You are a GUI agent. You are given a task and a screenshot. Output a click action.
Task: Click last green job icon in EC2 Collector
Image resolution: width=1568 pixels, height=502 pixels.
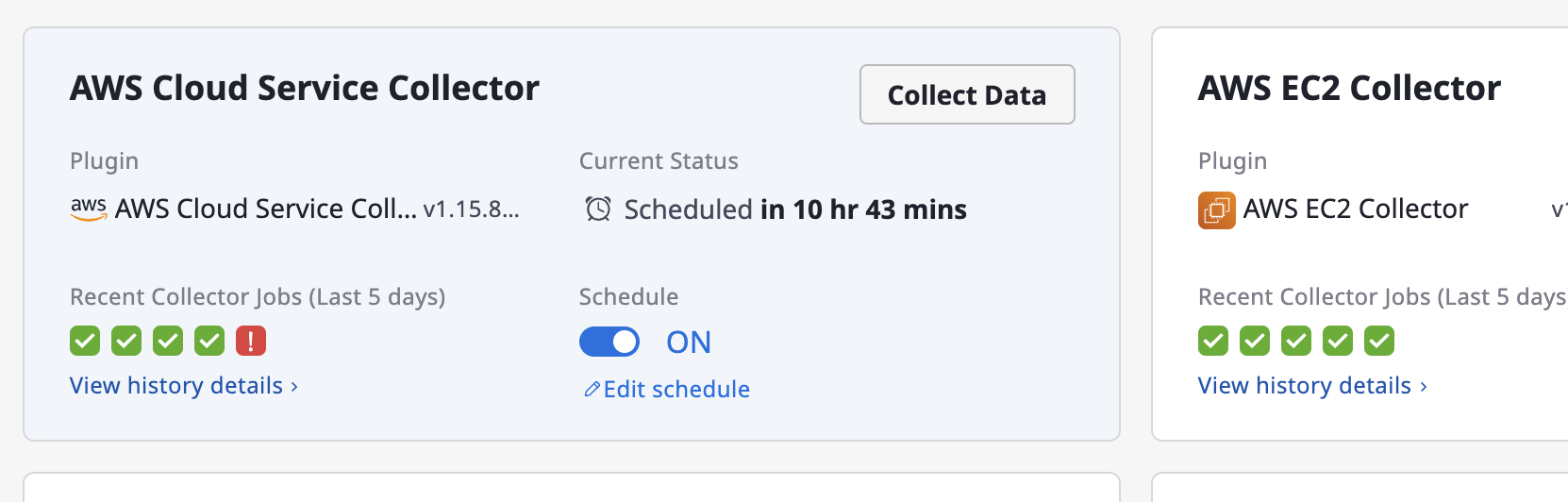1379,341
